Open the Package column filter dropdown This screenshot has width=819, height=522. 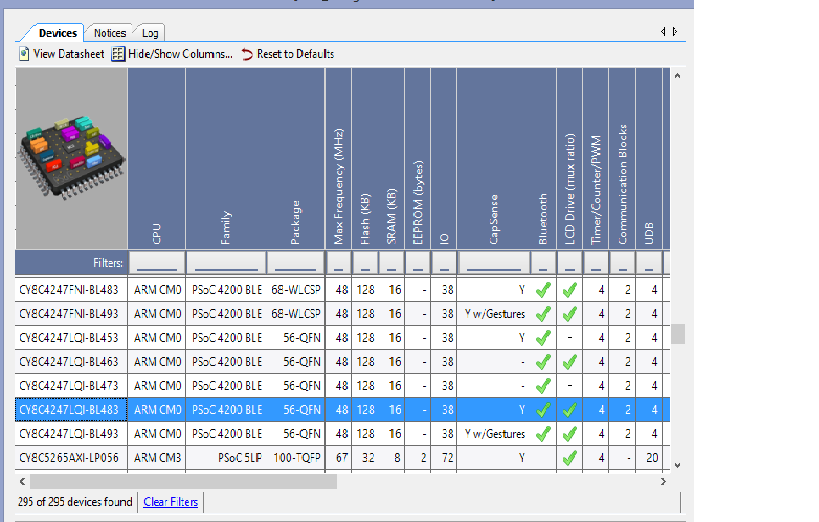tap(295, 264)
